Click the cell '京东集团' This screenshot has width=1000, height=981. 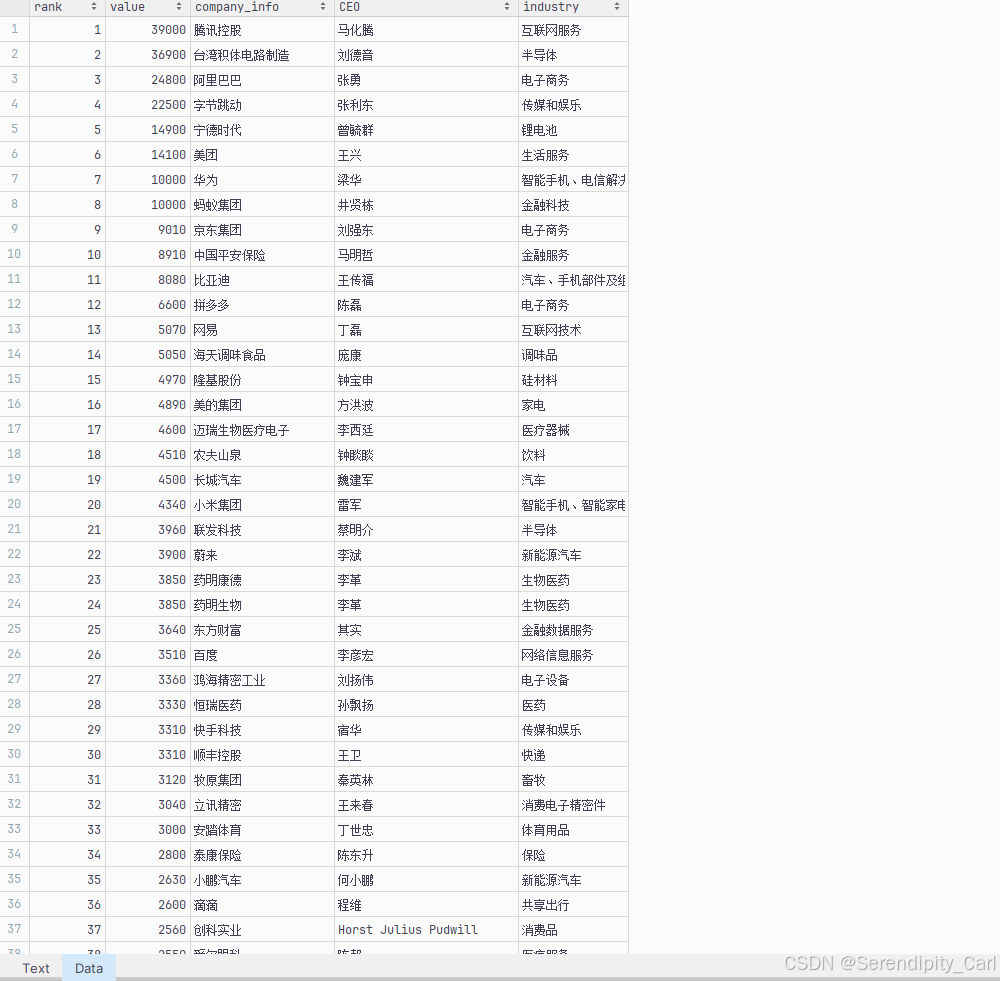(x=262, y=230)
